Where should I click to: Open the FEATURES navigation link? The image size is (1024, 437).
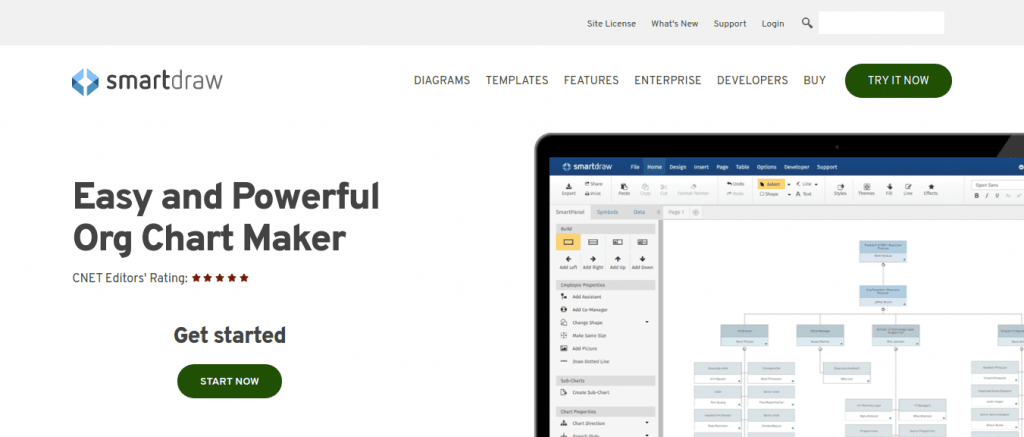tap(591, 80)
